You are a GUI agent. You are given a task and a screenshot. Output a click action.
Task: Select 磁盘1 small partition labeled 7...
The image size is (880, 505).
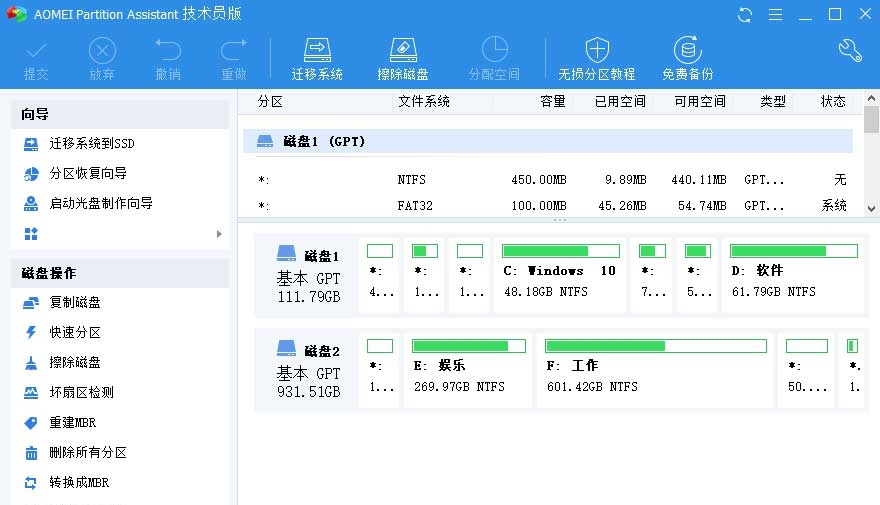(653, 276)
